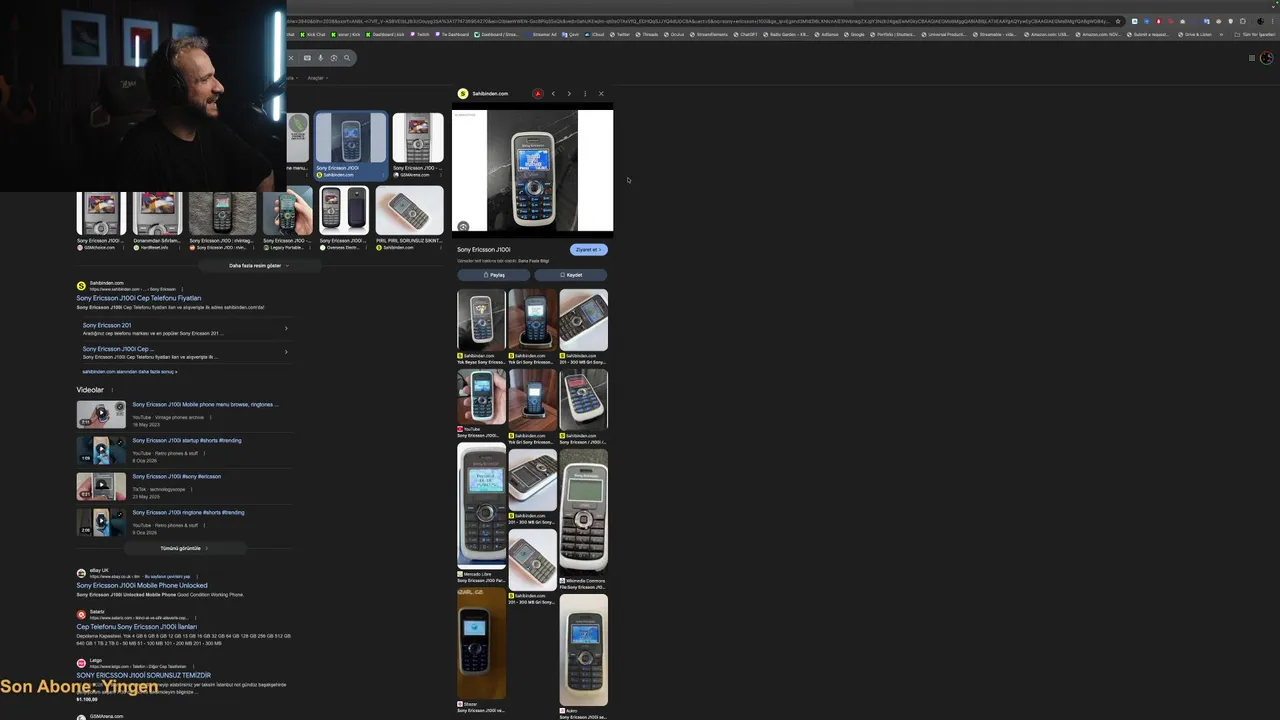This screenshot has height=720, width=1280.
Task: Open the GSMchoice.com thumbnail in image row
Action: (x=101, y=212)
